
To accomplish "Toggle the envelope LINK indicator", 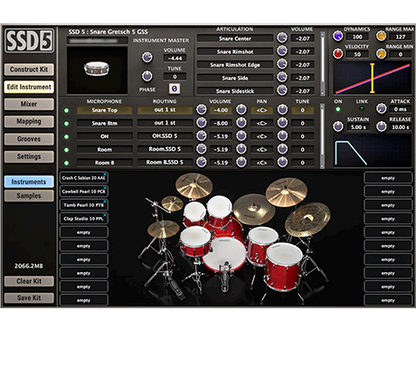I will coord(362,109).
